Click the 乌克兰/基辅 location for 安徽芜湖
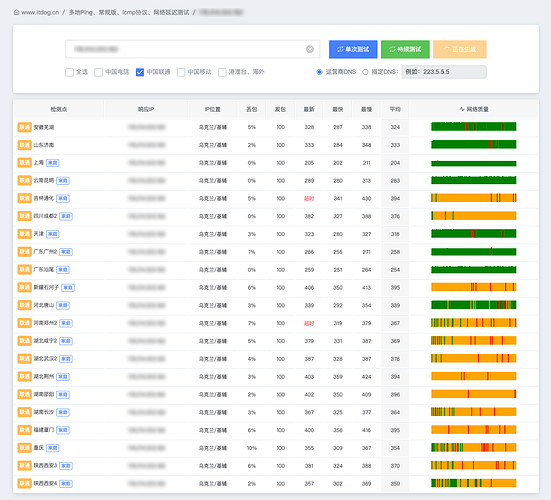 213,127
